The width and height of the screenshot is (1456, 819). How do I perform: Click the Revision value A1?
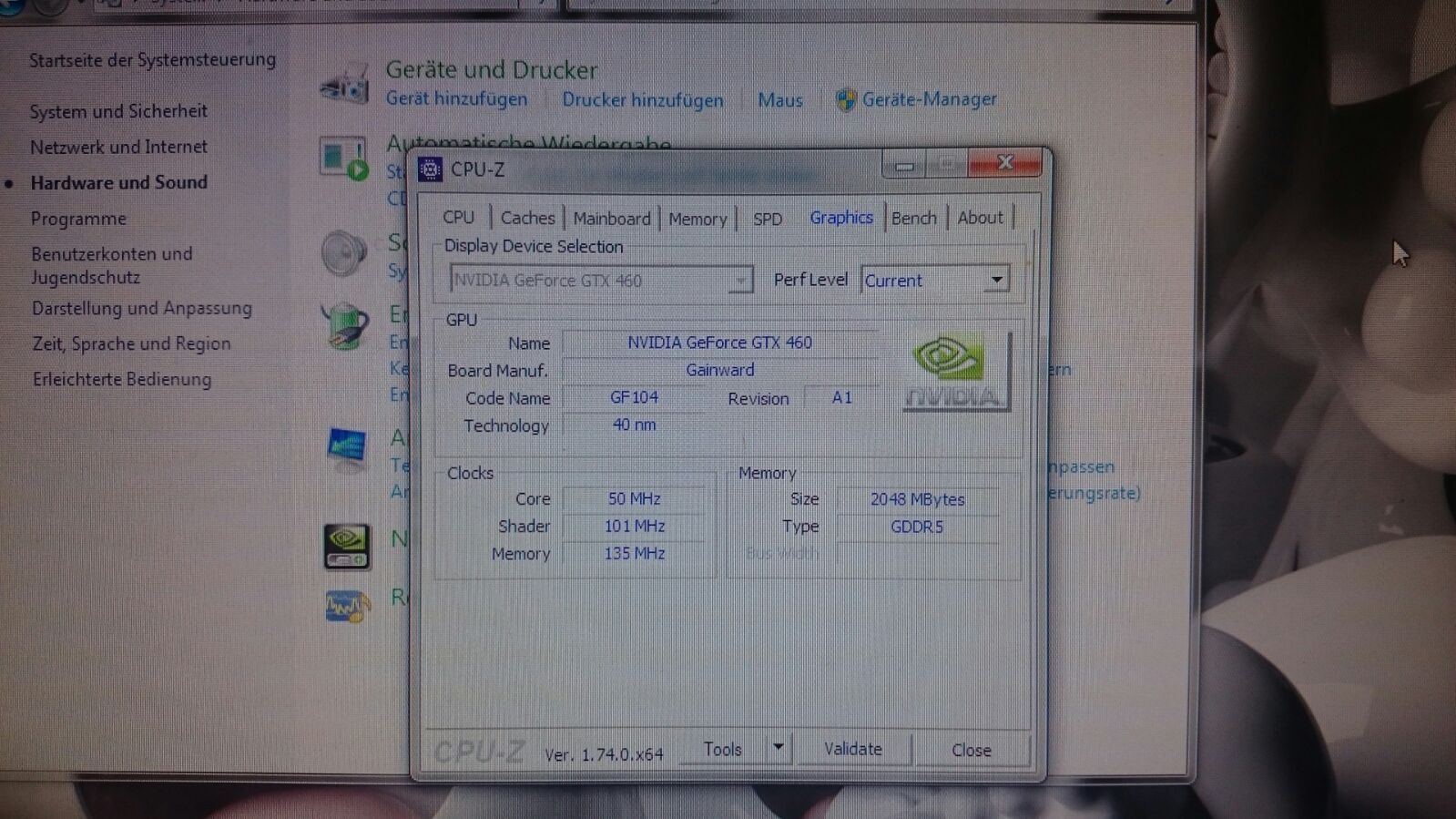(842, 397)
